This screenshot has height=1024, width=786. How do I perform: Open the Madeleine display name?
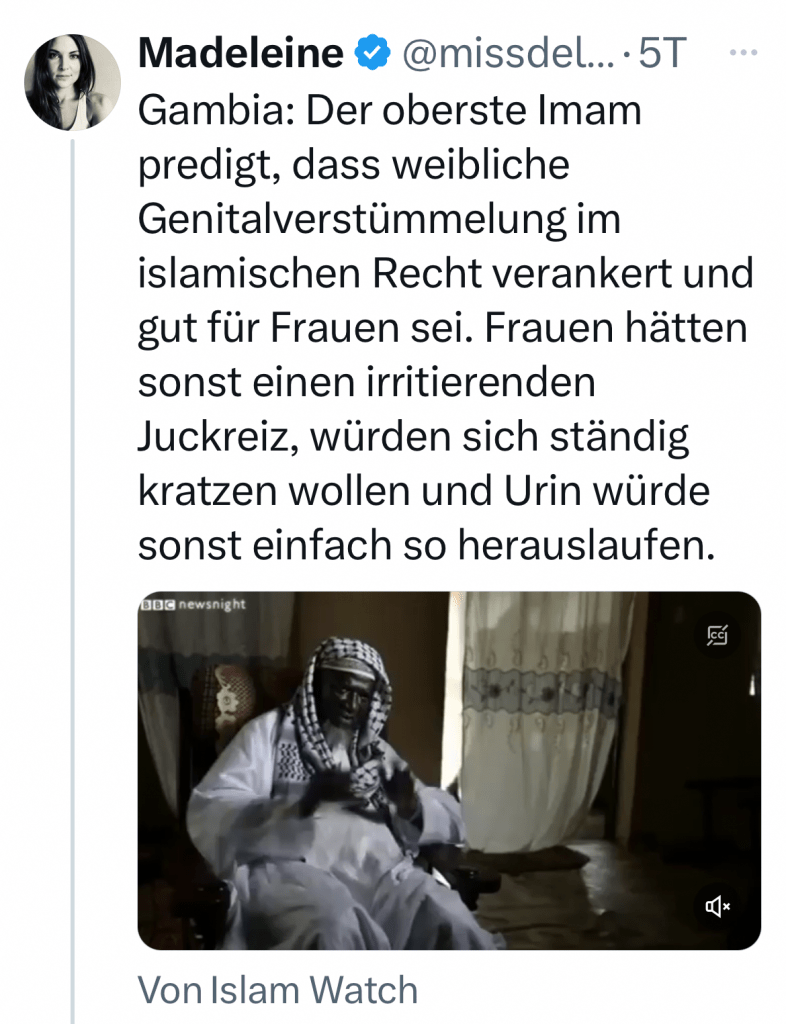[x=241, y=53]
